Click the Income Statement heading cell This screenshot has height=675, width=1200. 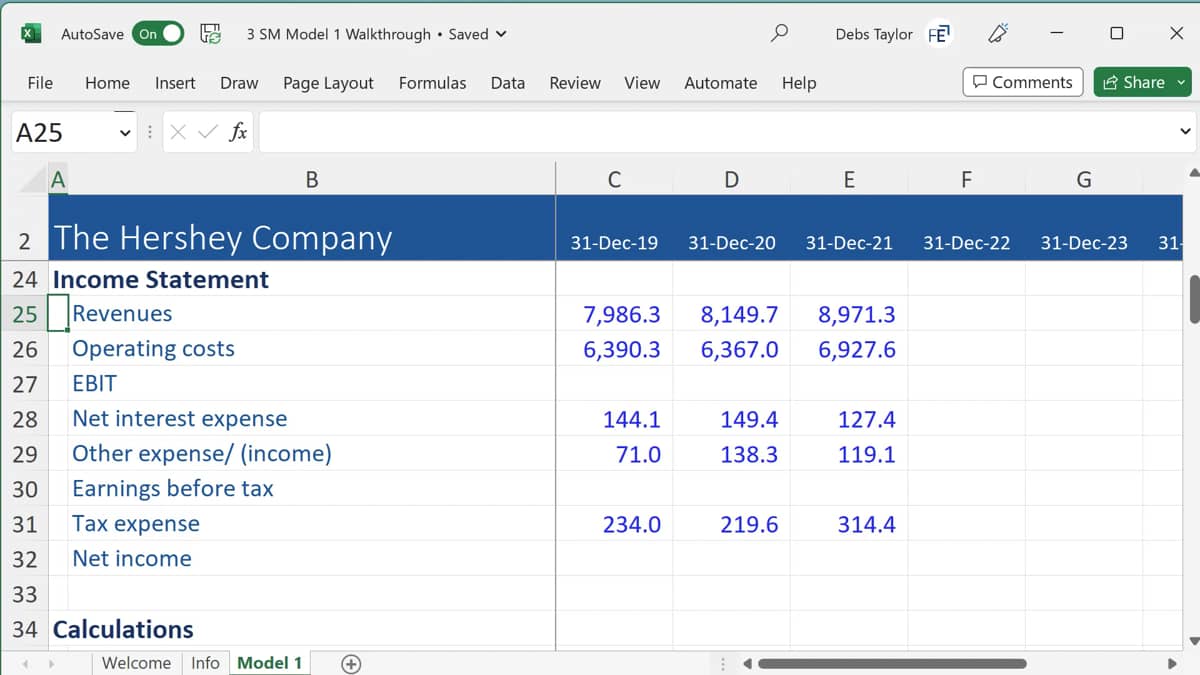[x=160, y=279]
